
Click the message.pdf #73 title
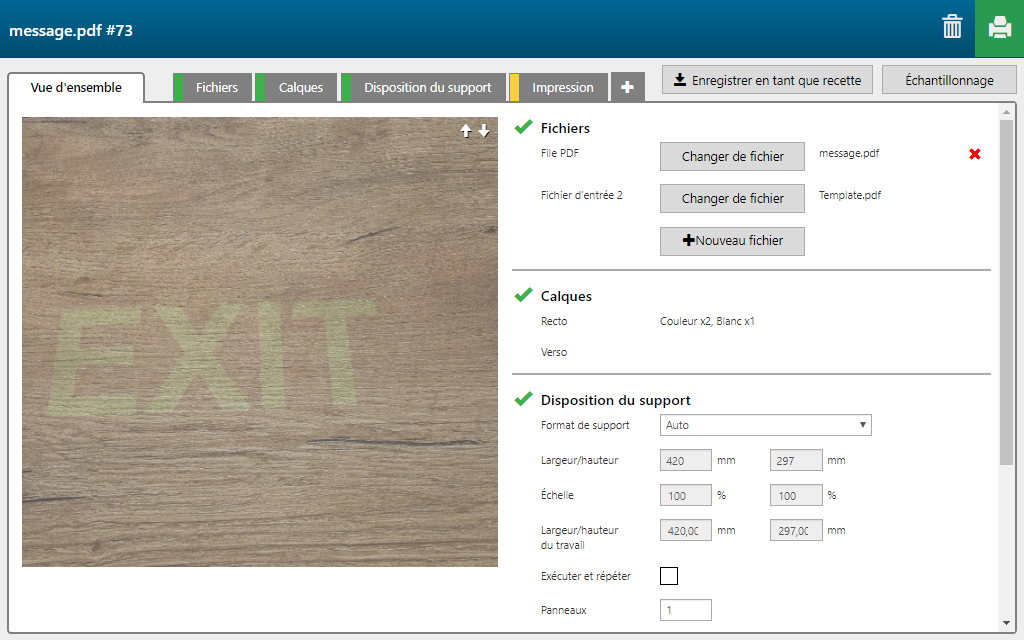(x=71, y=31)
